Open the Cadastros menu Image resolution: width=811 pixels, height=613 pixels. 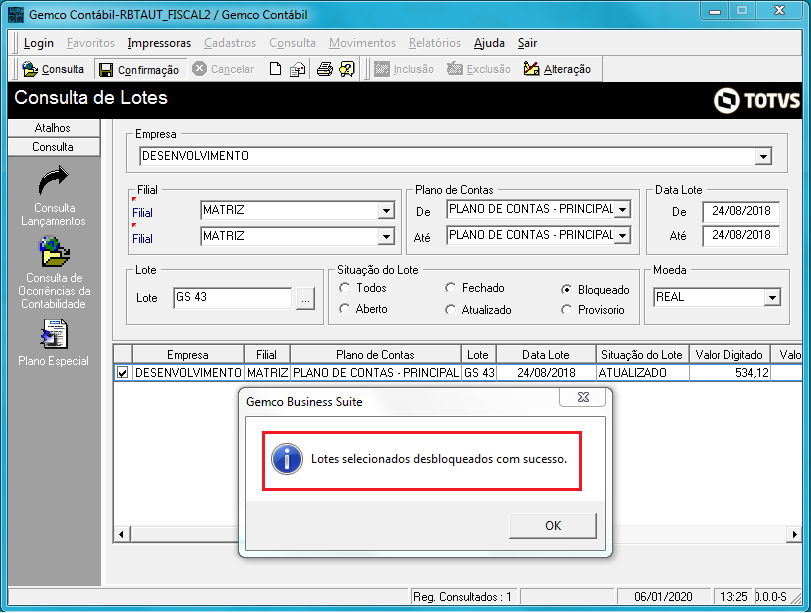coord(230,43)
